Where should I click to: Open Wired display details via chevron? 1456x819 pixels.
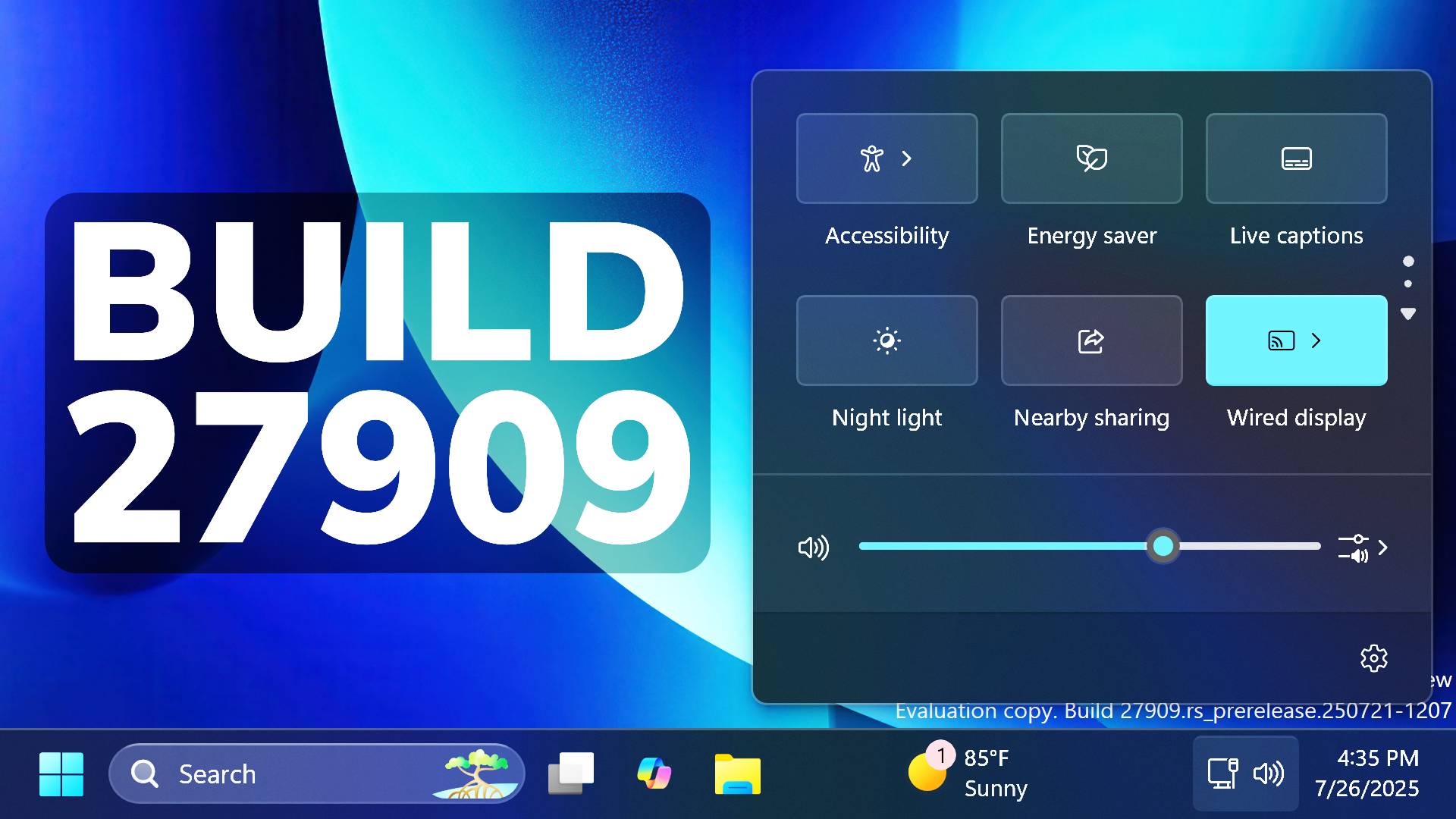coord(1316,340)
